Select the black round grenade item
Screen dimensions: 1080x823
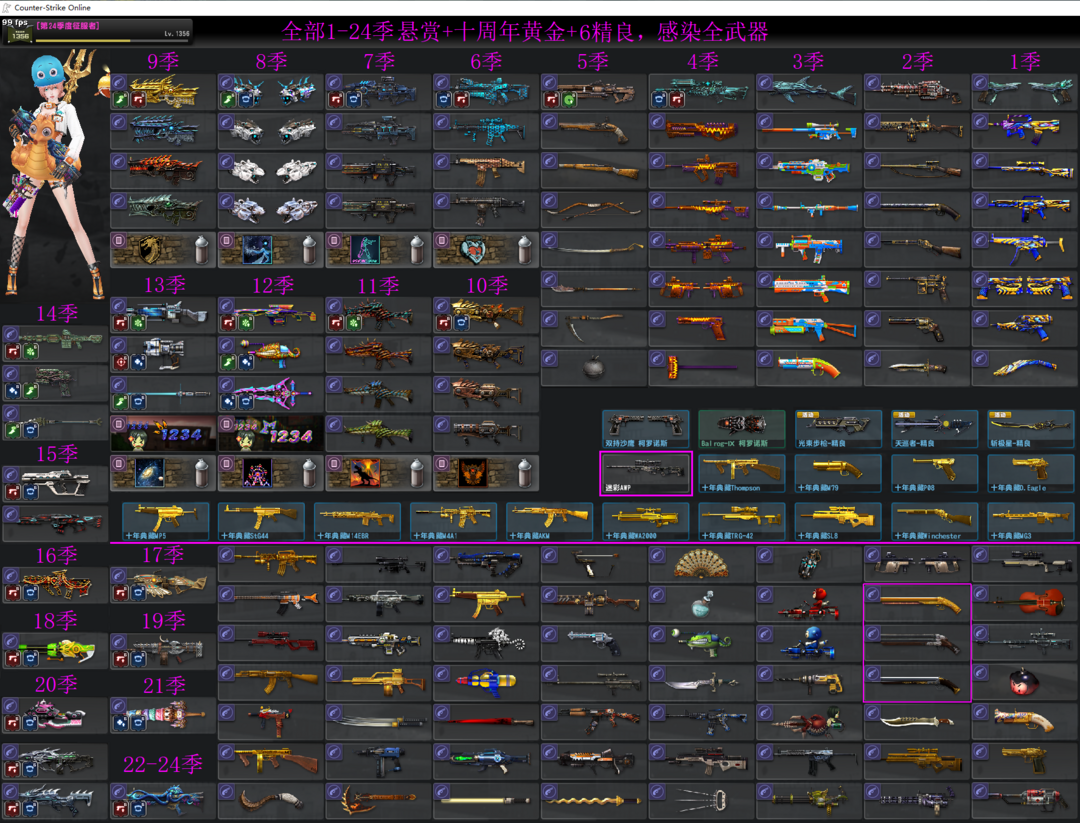(x=594, y=368)
